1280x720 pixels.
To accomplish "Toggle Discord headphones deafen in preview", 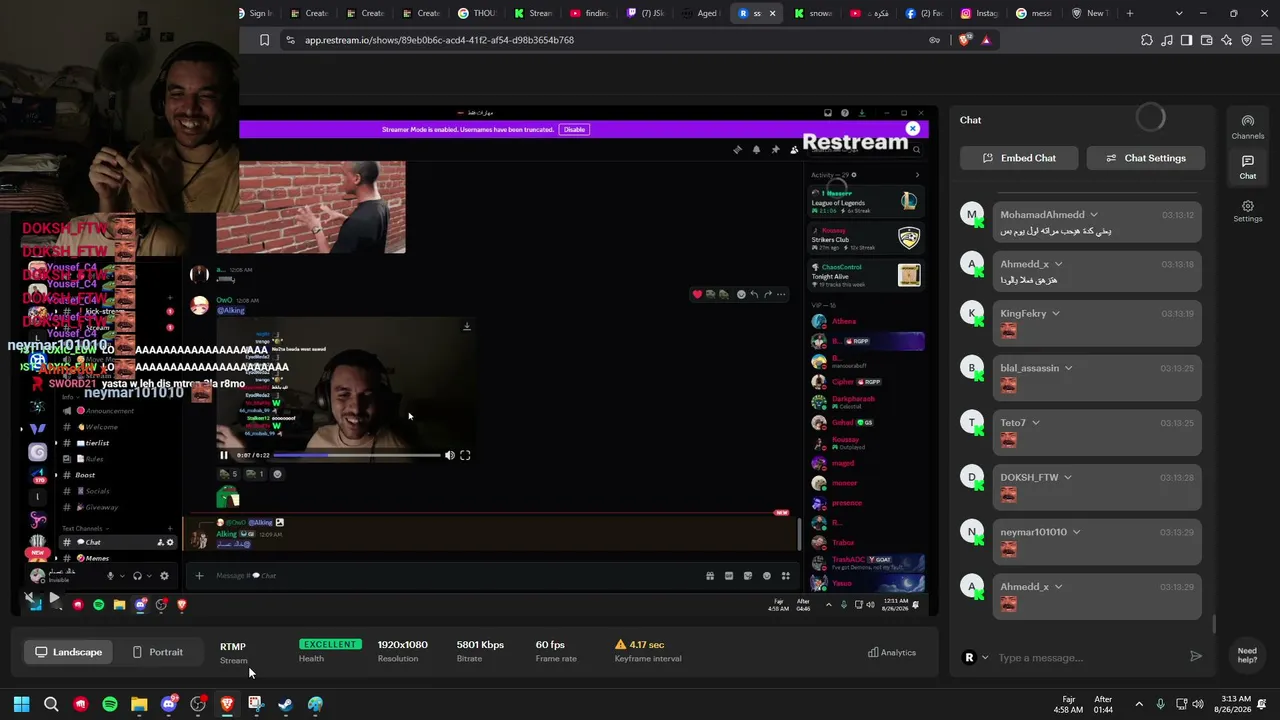I will tap(137, 575).
